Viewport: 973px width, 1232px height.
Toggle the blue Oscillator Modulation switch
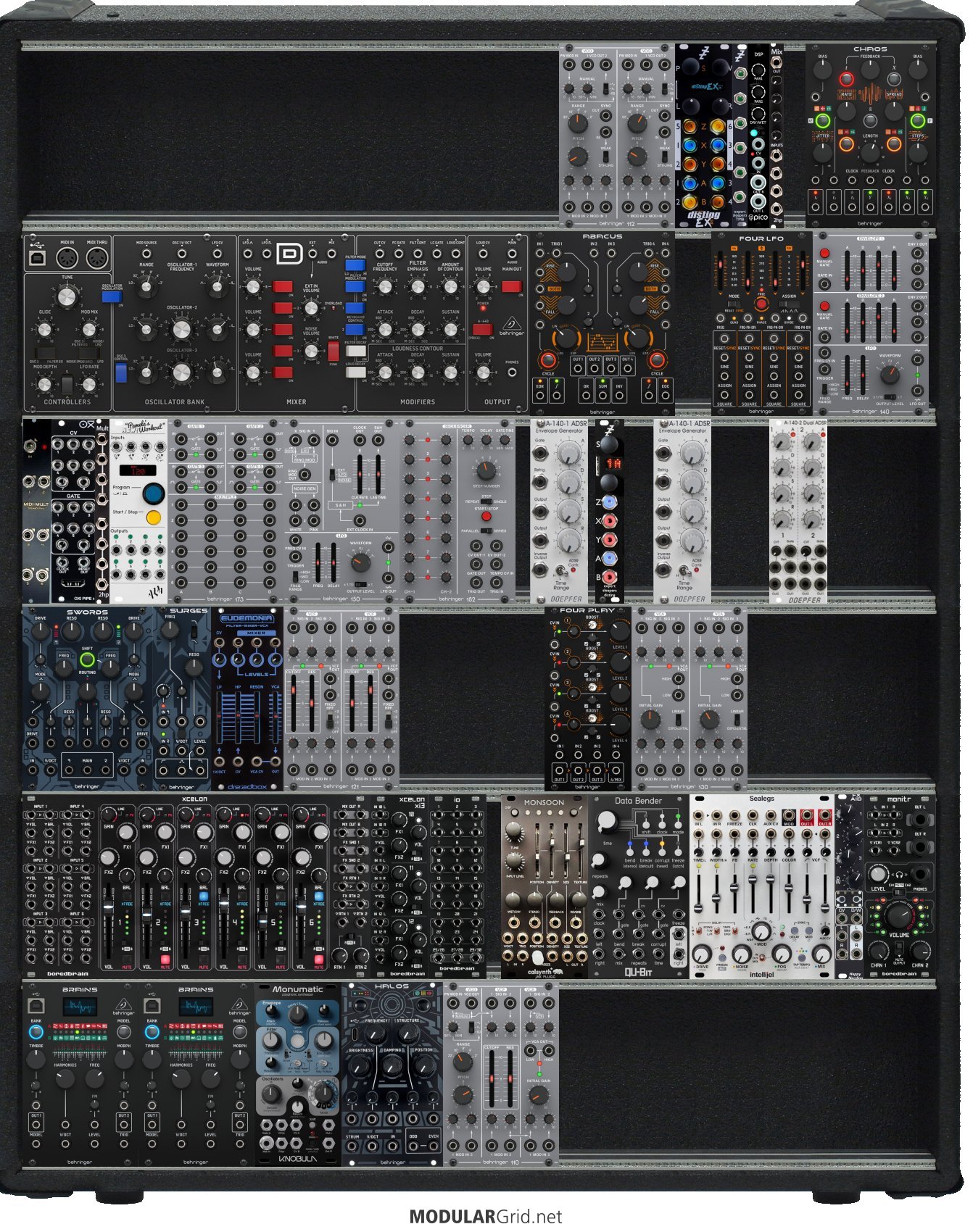112,296
